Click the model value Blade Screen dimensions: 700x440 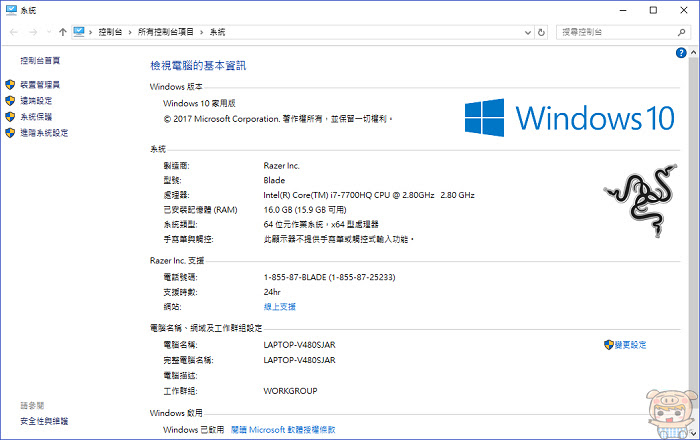pos(274,180)
